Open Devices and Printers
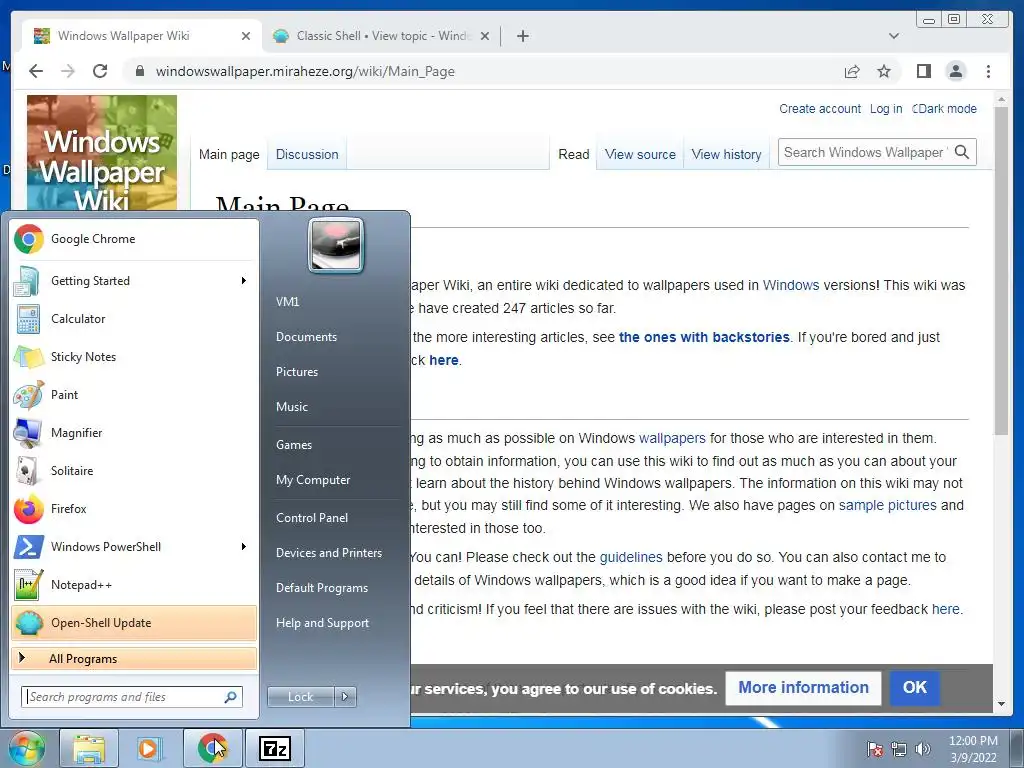The height and width of the screenshot is (768, 1024). coord(329,553)
